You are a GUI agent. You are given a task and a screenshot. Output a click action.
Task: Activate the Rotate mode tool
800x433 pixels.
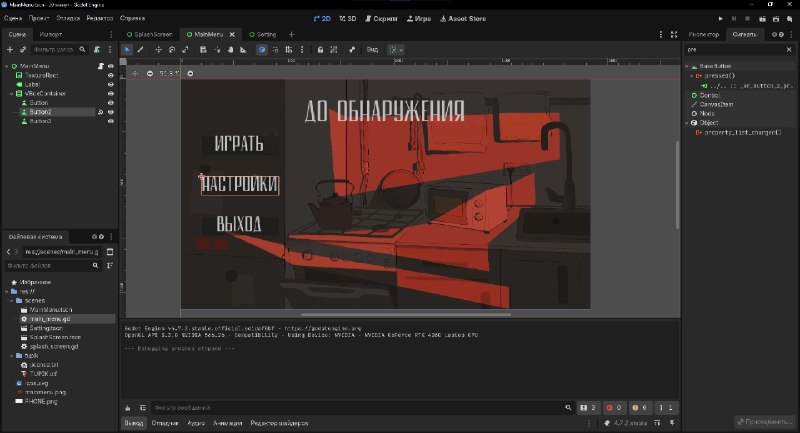pos(171,49)
